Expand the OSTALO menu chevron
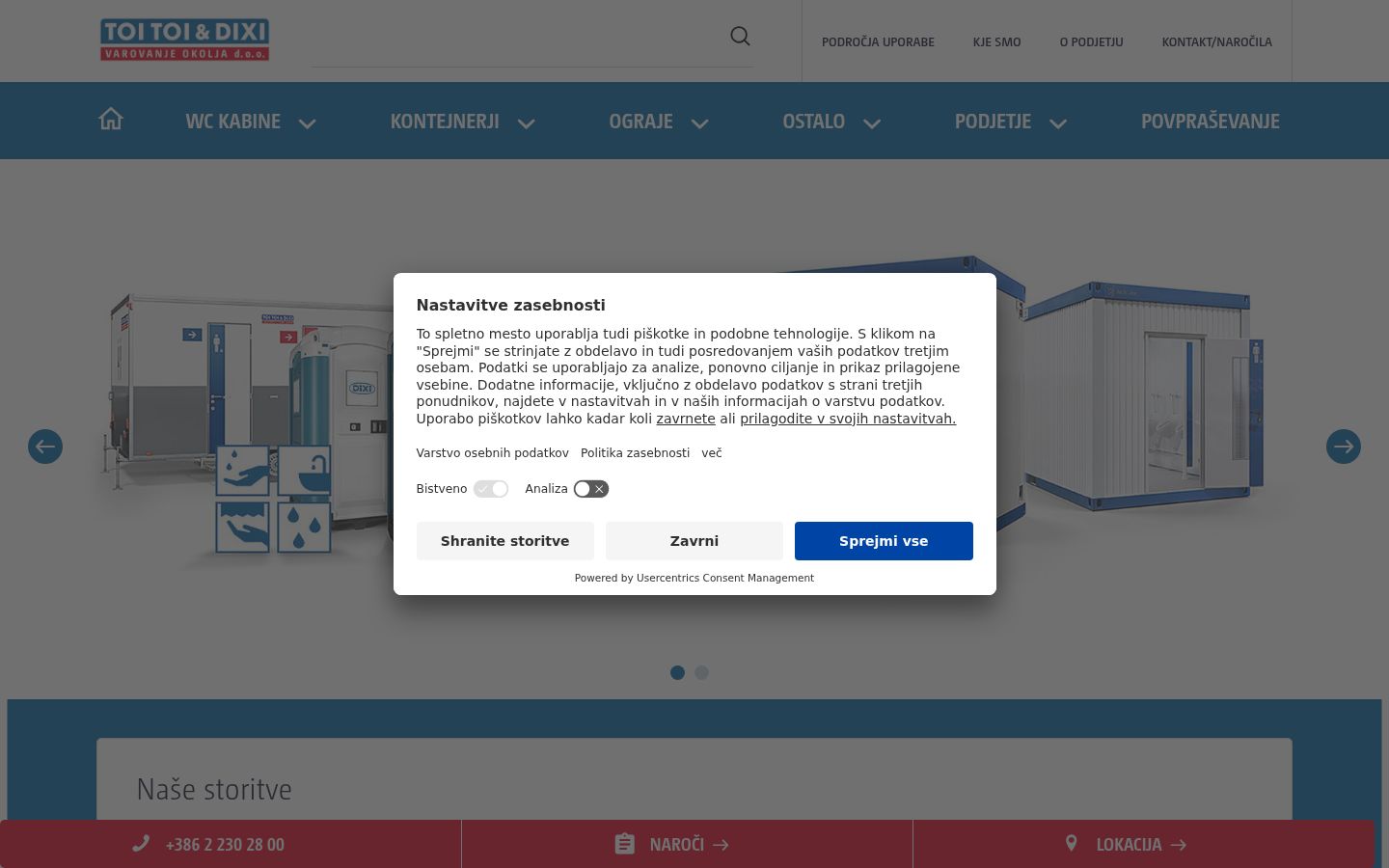The width and height of the screenshot is (1389, 868). click(872, 123)
